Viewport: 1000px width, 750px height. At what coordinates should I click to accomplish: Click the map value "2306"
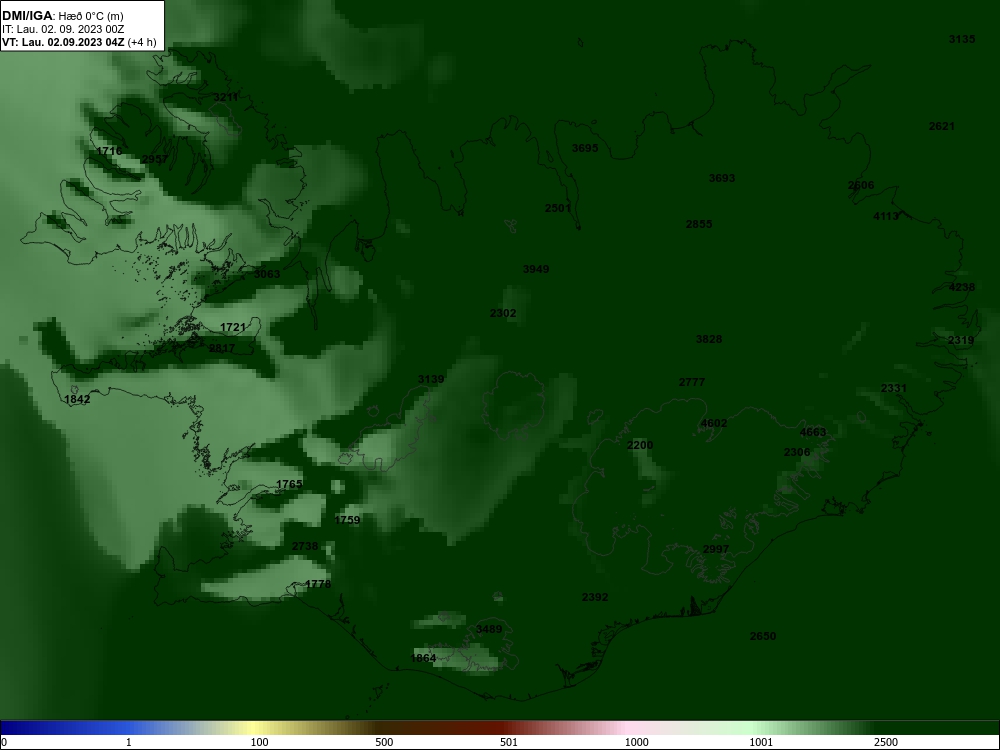(797, 452)
